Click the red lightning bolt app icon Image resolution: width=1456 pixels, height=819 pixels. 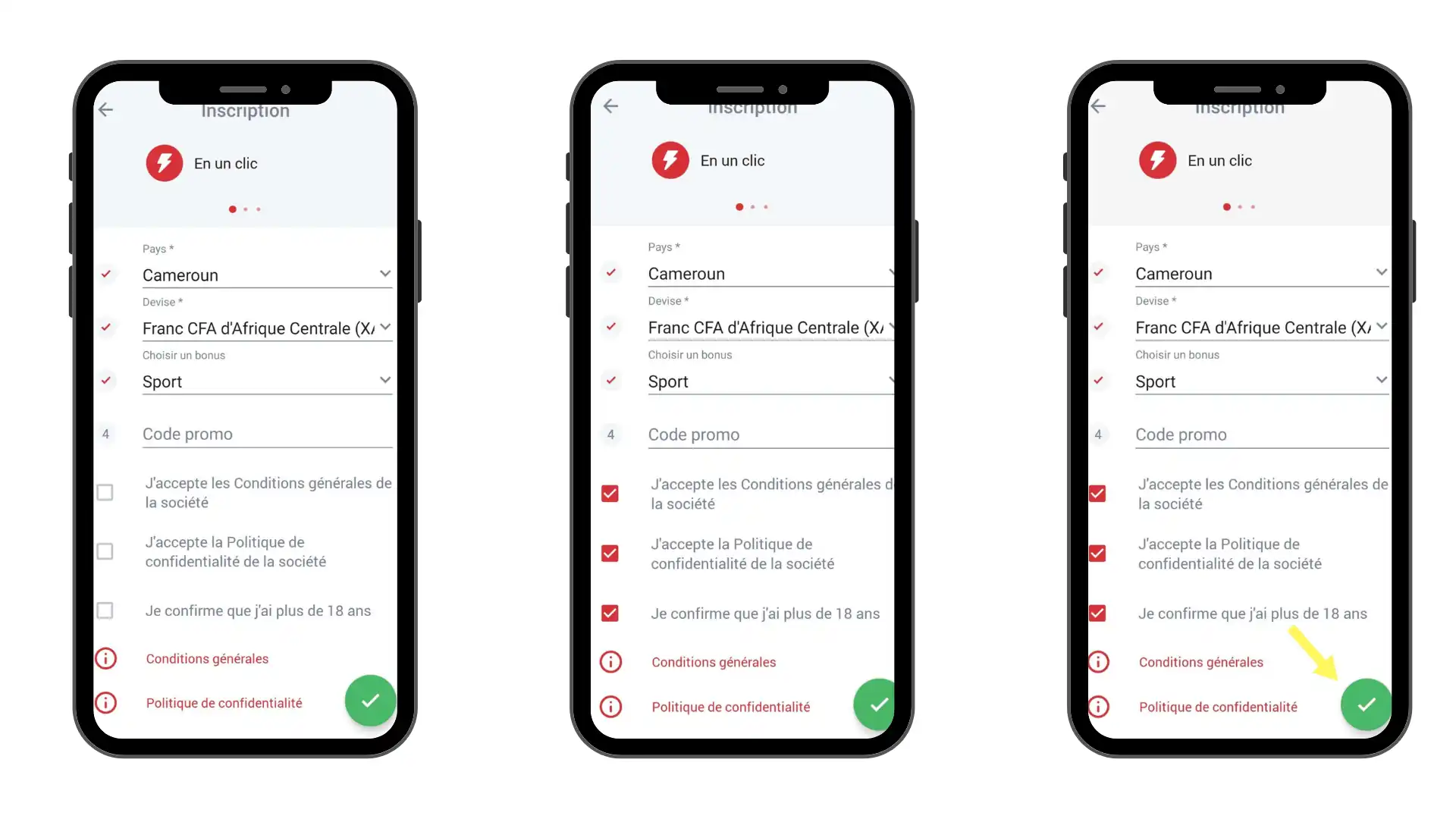(163, 163)
